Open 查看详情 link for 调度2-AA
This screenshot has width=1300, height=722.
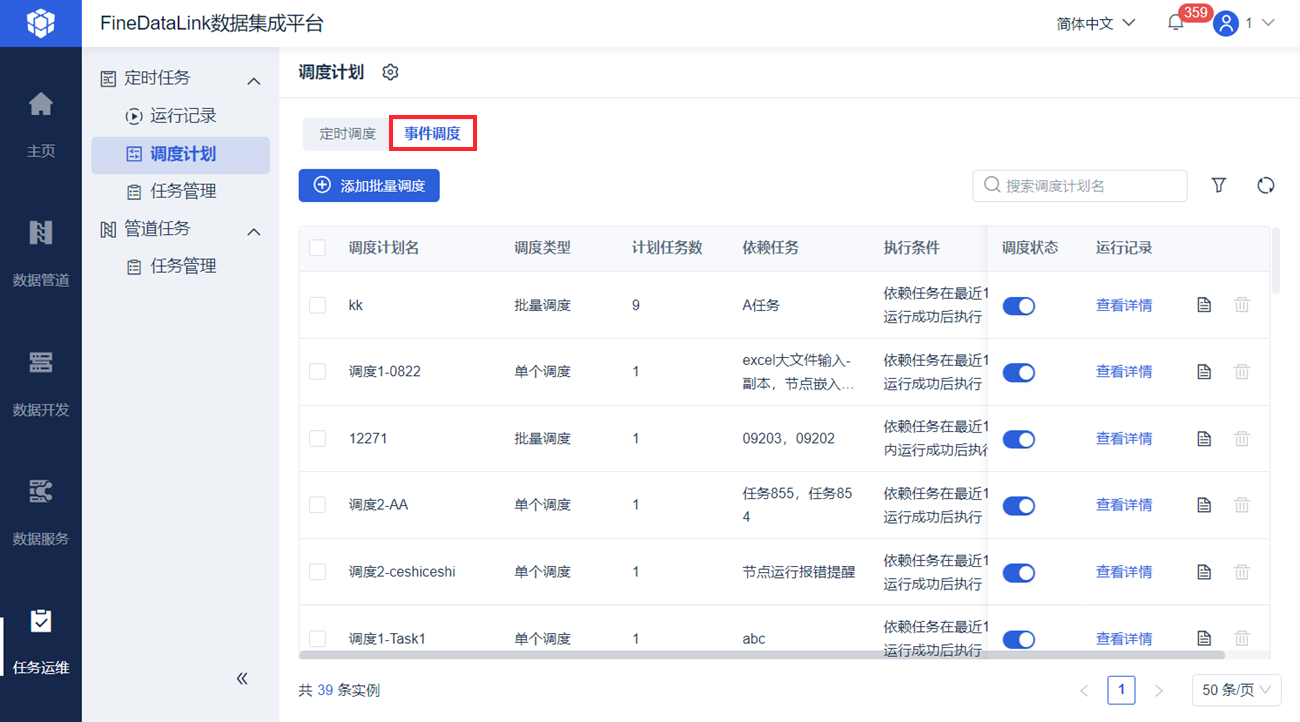coord(1124,505)
